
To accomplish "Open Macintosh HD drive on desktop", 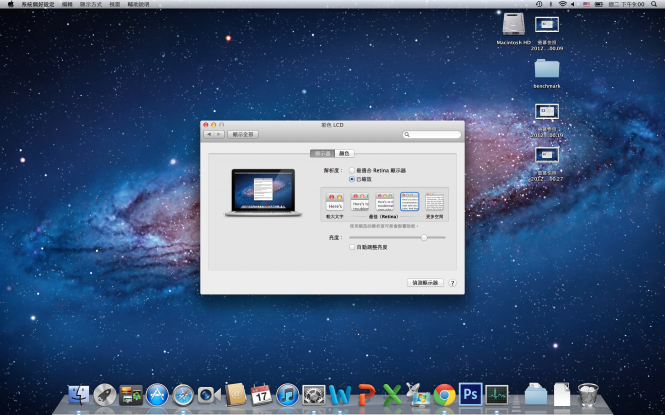I will pyautogui.click(x=514, y=25).
